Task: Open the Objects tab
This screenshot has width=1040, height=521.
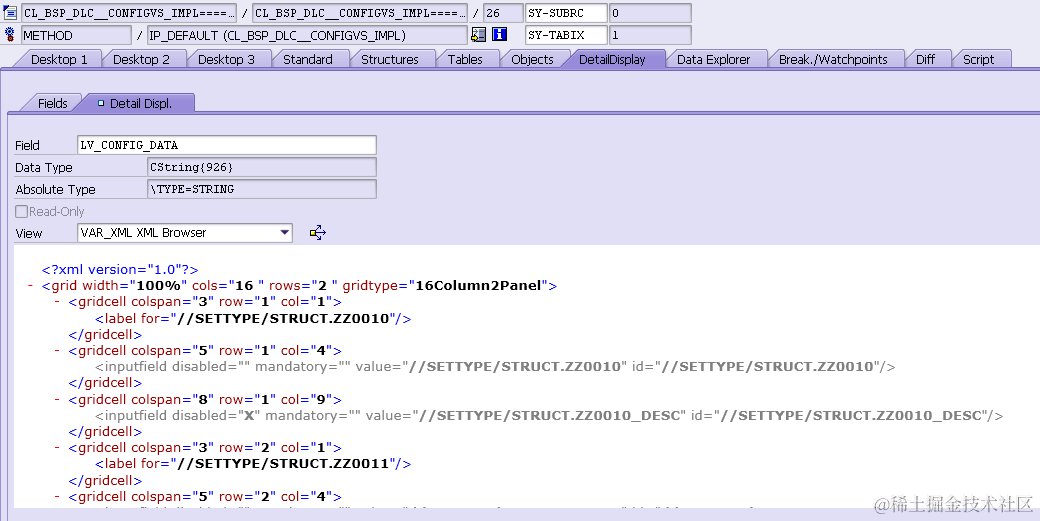Action: [x=532, y=59]
